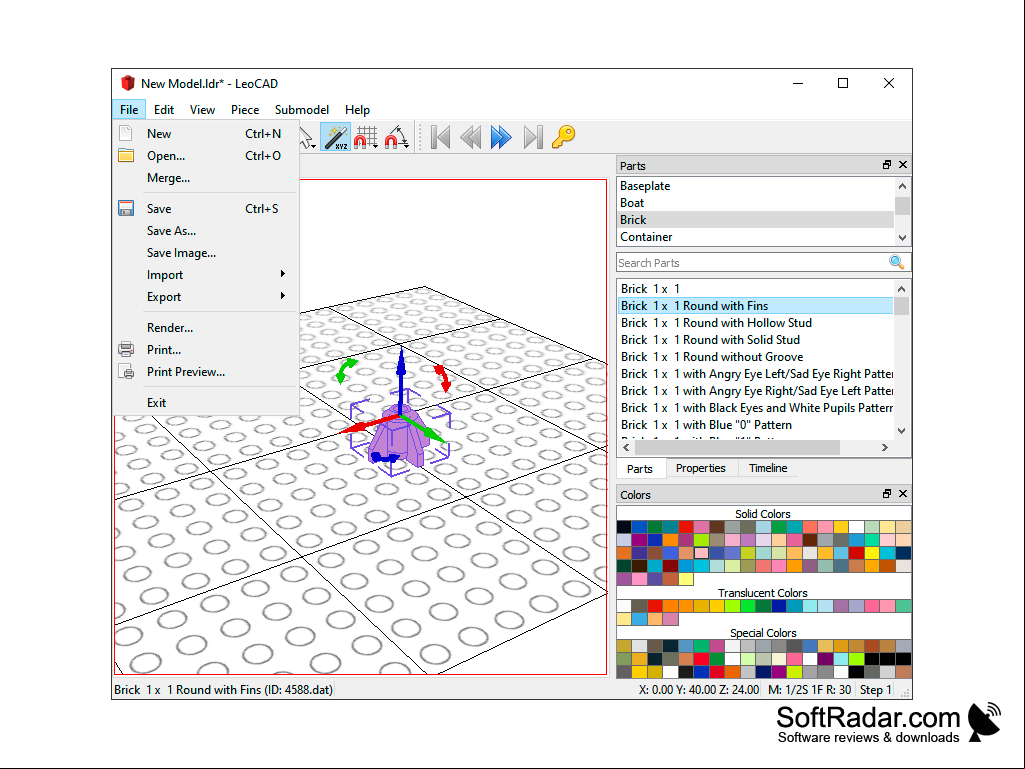Select 'Brick 1 x 1 Round without Groove'
This screenshot has height=769, width=1025.
click(756, 356)
